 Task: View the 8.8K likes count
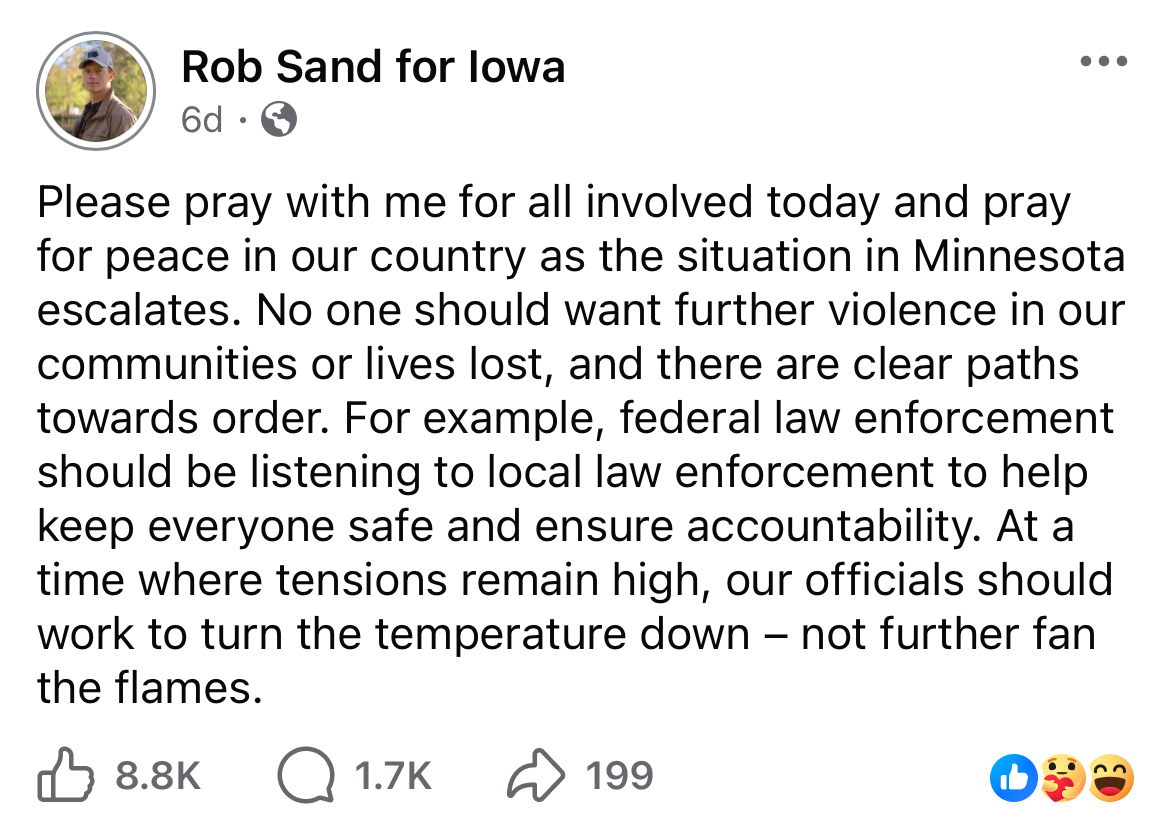click(x=159, y=776)
